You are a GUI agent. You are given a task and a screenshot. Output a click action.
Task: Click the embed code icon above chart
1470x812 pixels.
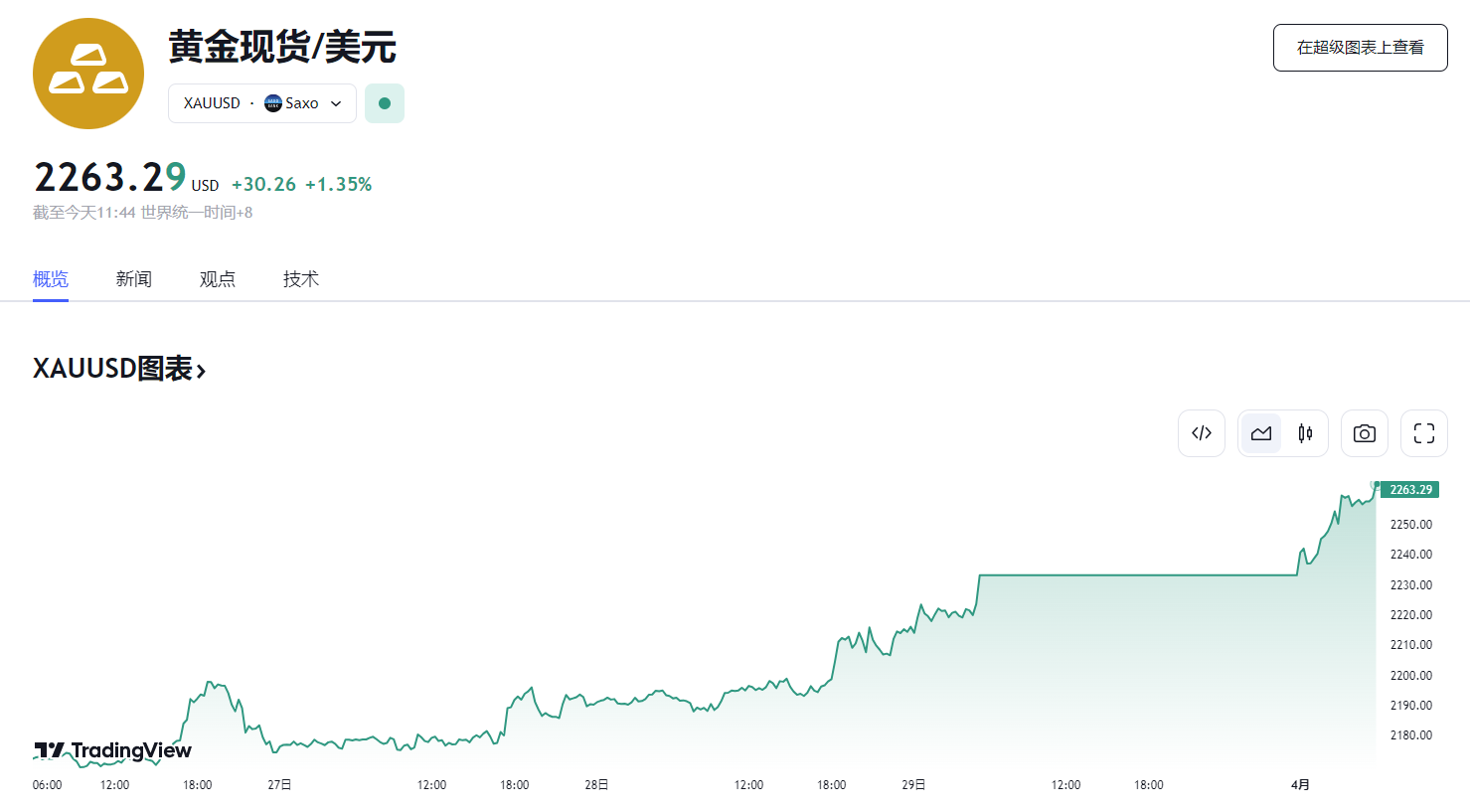point(1202,433)
